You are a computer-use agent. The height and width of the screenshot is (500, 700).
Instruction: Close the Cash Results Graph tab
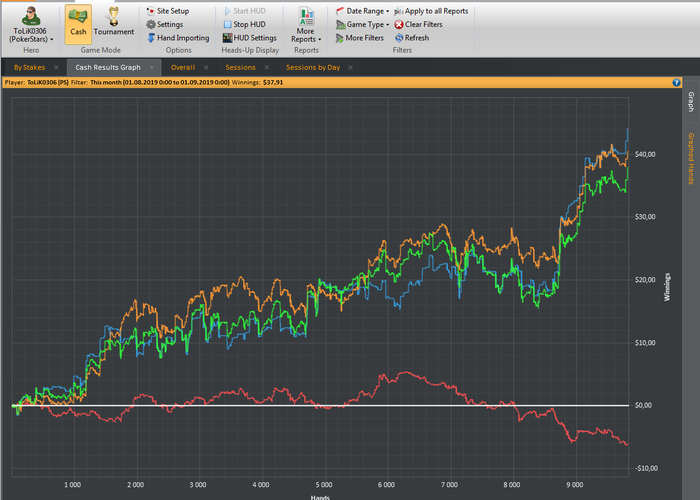click(151, 67)
